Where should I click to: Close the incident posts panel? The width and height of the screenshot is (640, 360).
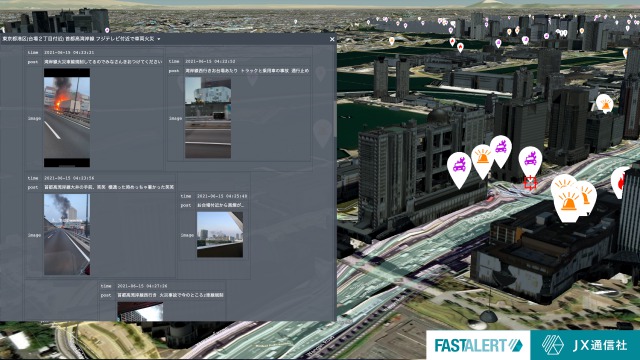(332, 39)
